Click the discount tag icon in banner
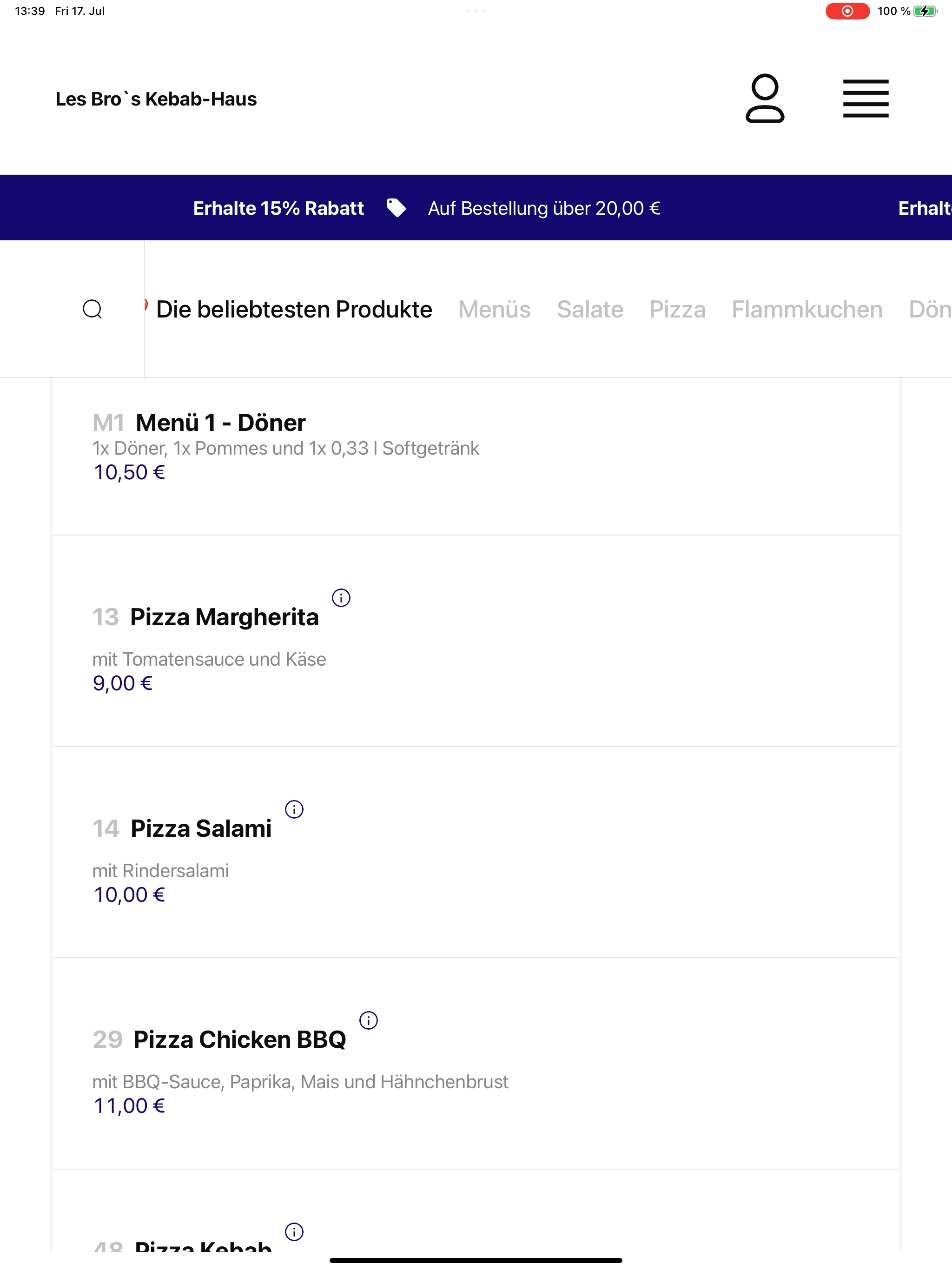This screenshot has width=952, height=1270. pos(396,208)
